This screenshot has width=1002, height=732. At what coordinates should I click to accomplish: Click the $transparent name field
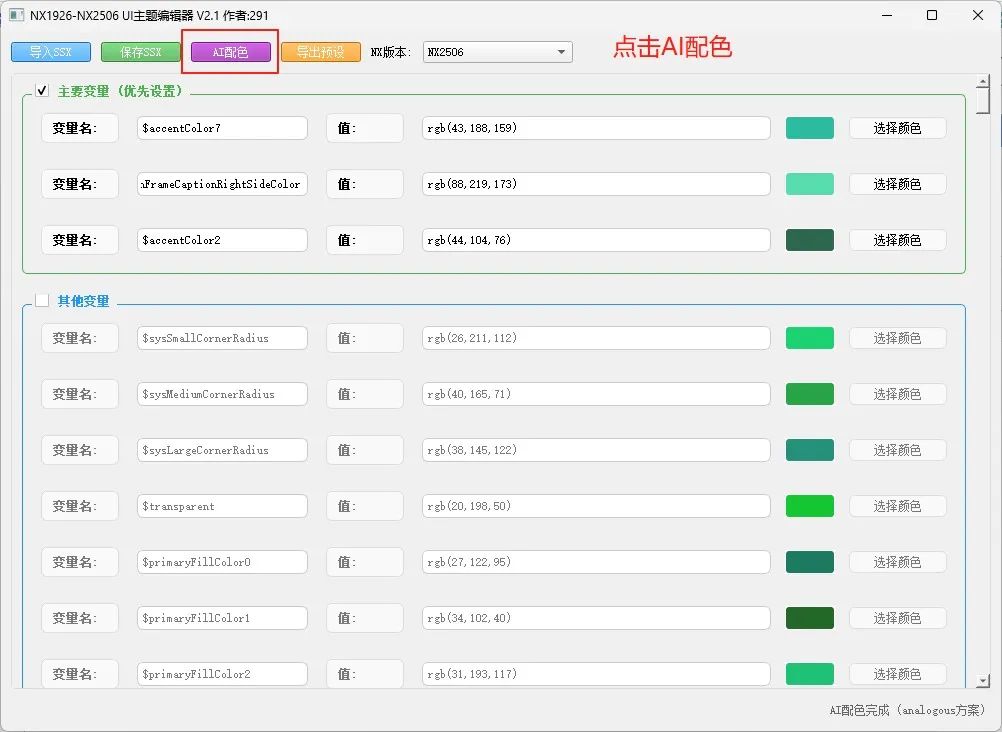pos(222,506)
